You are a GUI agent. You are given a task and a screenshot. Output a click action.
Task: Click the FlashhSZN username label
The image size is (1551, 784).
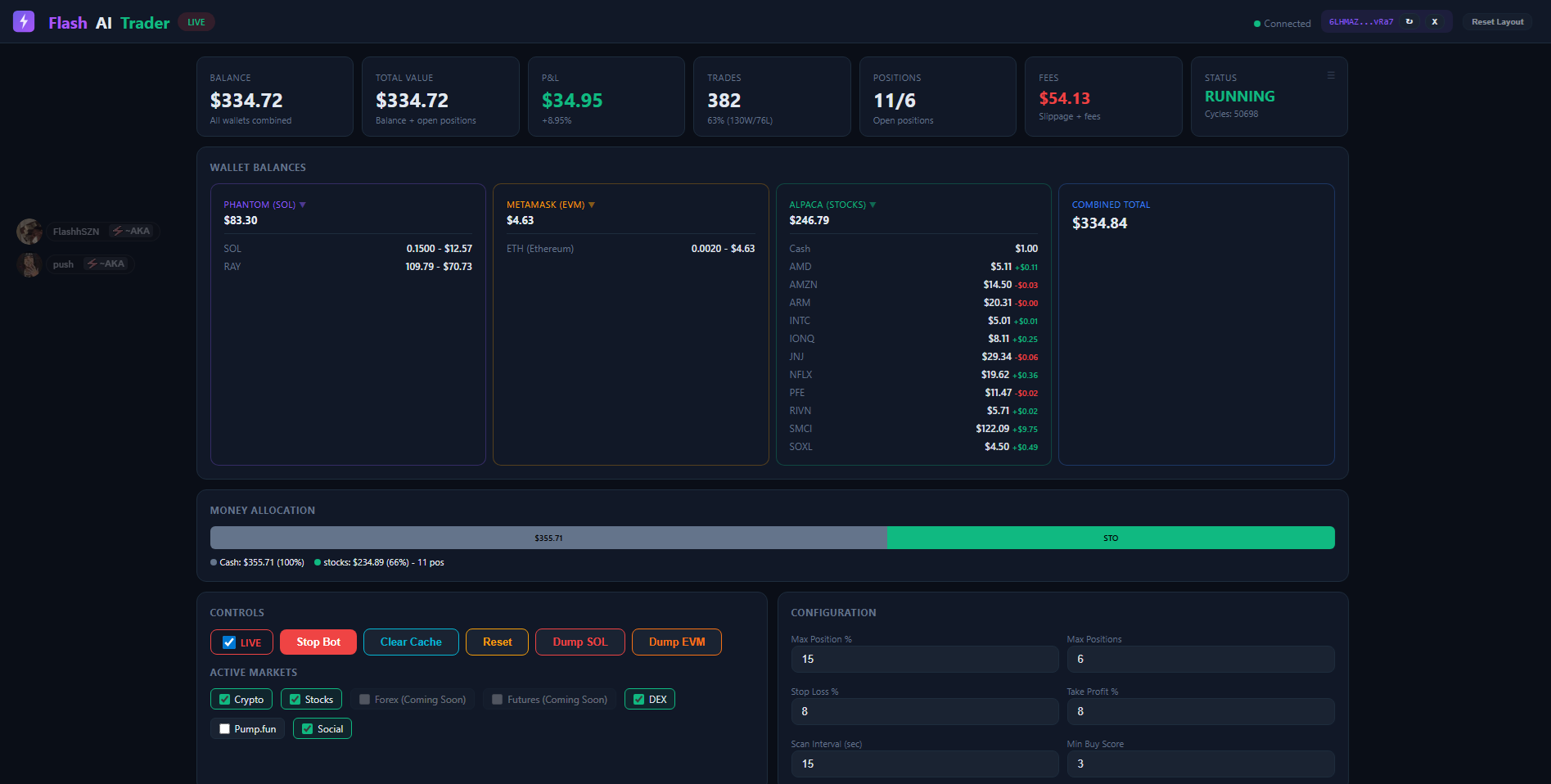tap(76, 232)
